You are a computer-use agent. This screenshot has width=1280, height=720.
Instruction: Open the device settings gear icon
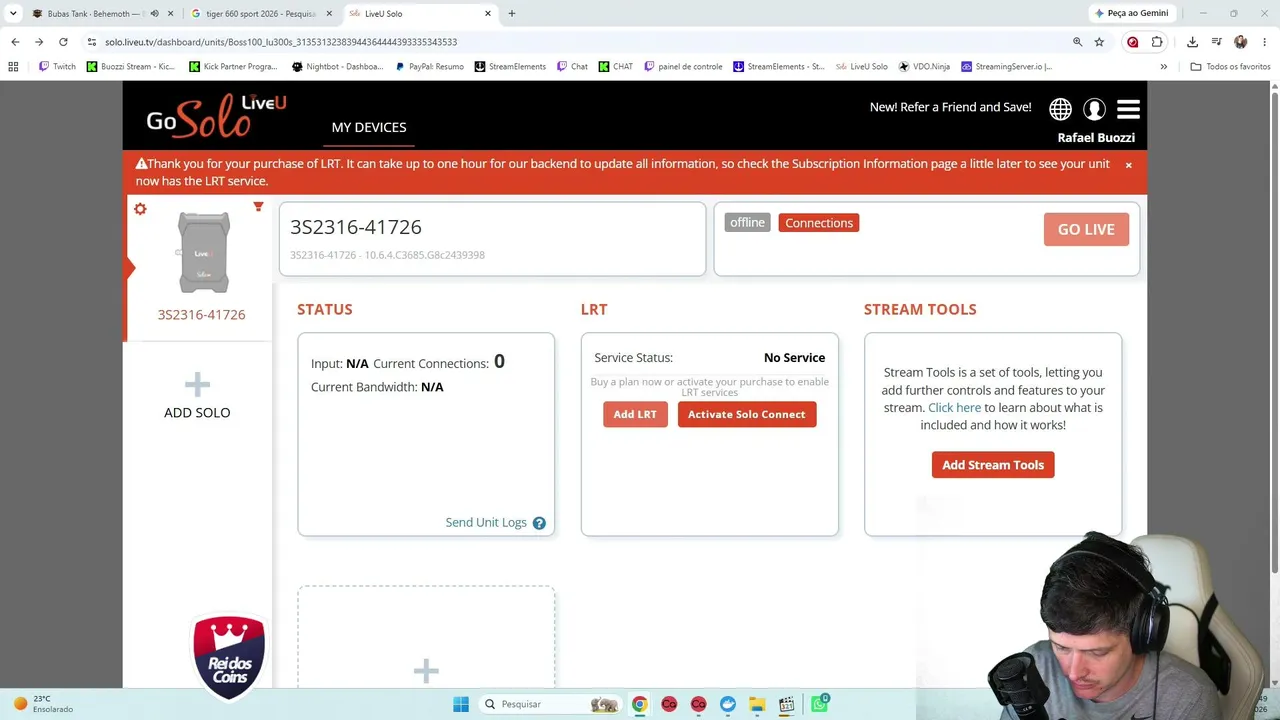point(140,209)
